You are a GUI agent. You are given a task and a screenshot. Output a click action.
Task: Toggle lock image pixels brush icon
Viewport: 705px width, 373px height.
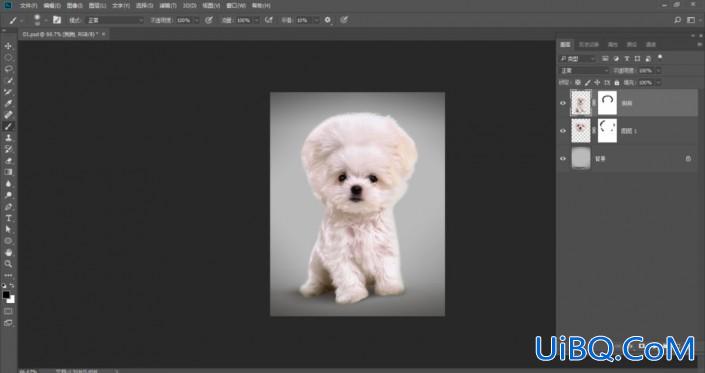coord(588,83)
